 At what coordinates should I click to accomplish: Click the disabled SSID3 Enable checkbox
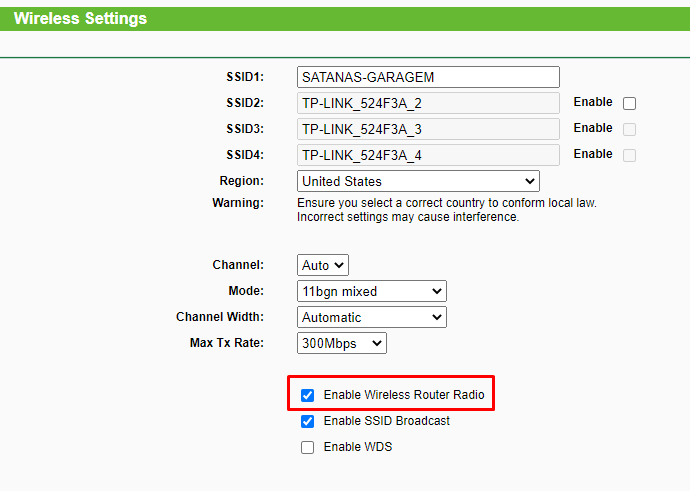point(629,129)
